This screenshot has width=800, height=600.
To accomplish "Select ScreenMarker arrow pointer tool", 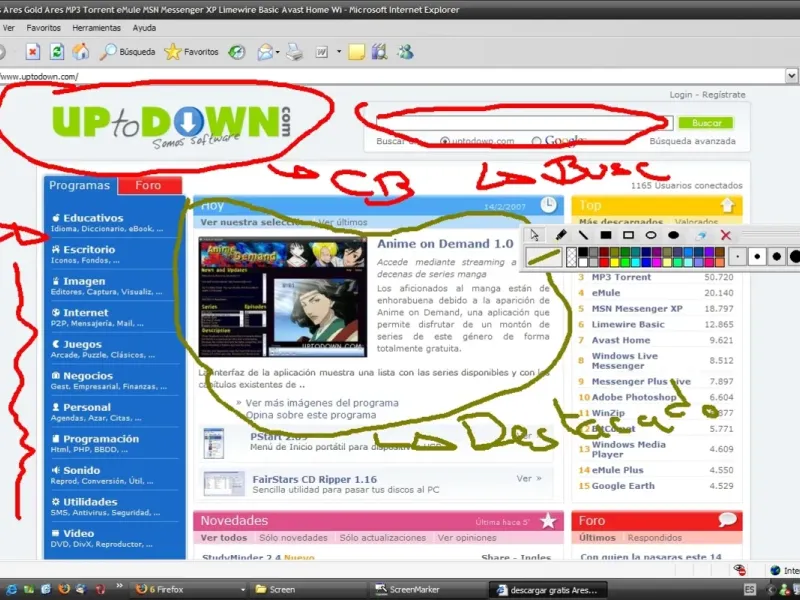I will click(x=534, y=235).
